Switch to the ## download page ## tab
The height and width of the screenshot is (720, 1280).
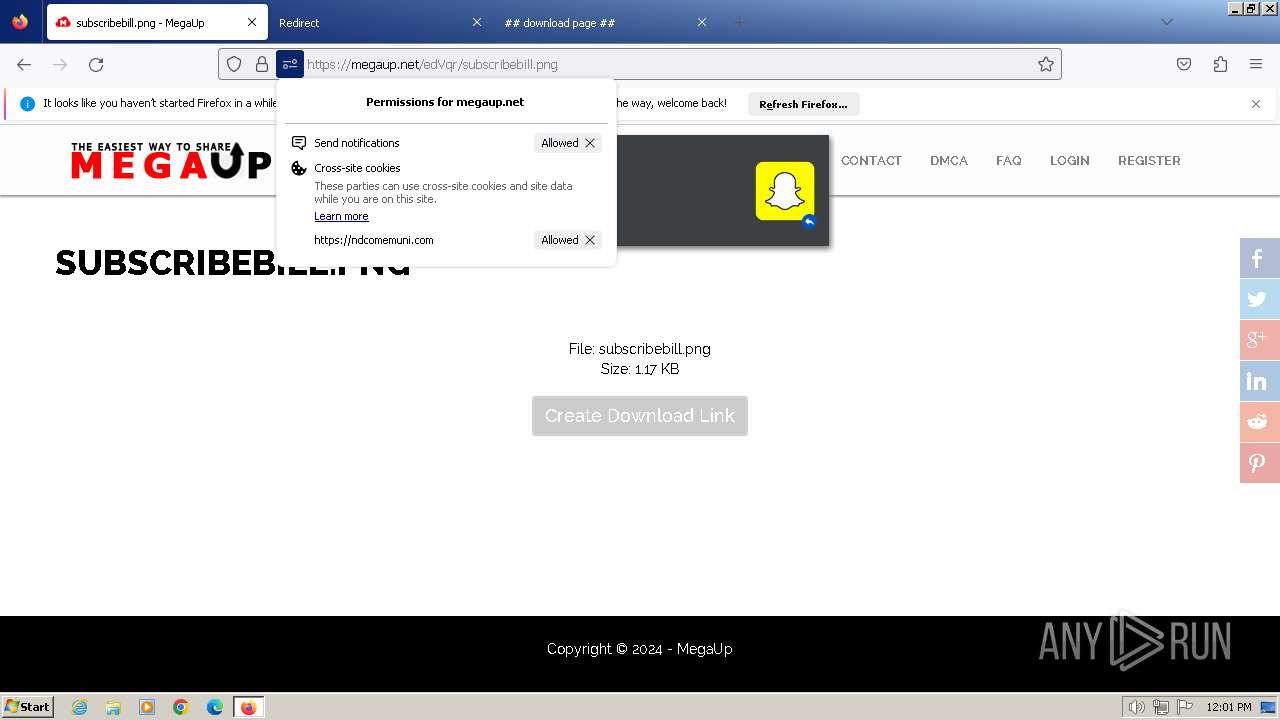605,22
